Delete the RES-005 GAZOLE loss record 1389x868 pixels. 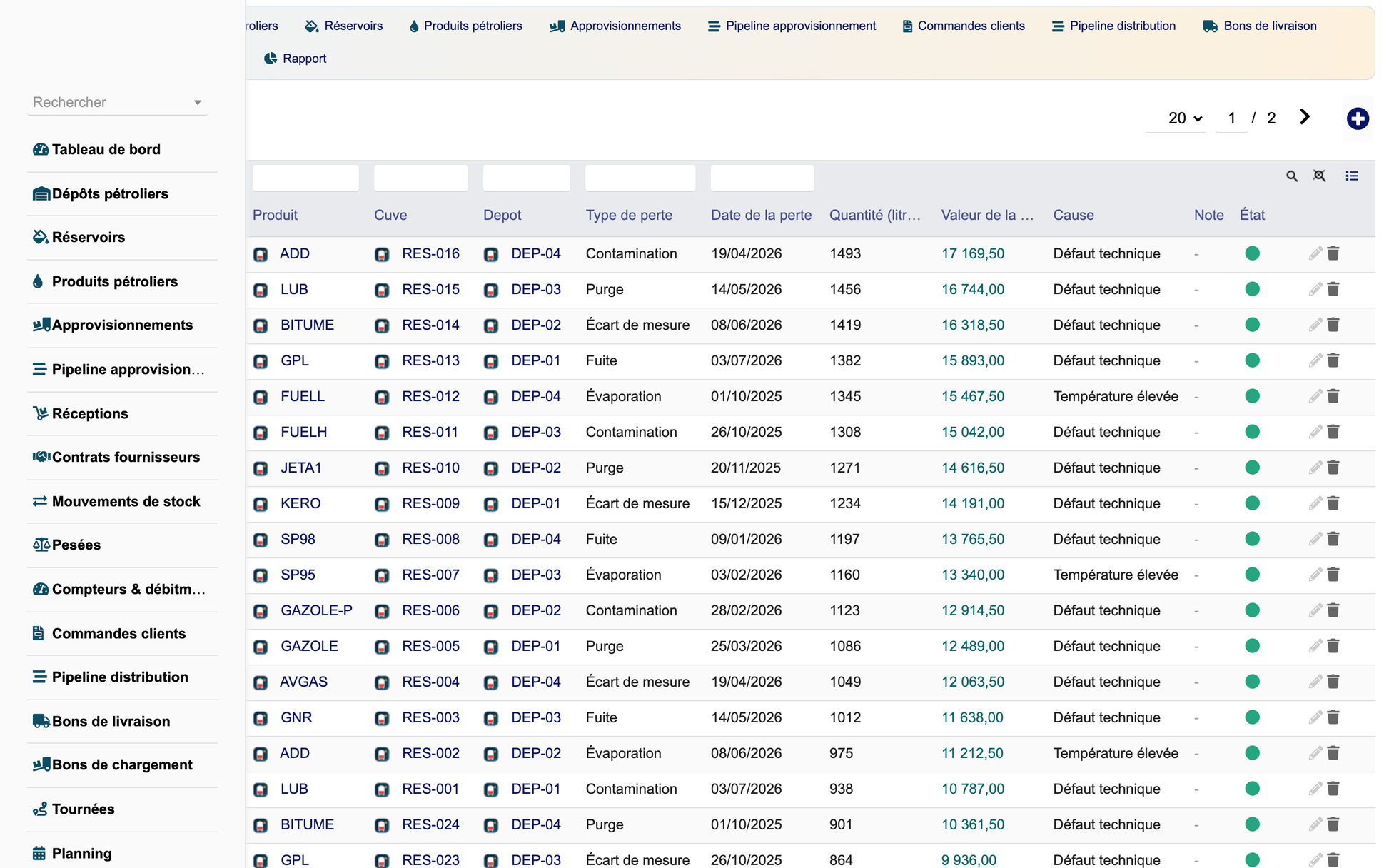[x=1333, y=646]
